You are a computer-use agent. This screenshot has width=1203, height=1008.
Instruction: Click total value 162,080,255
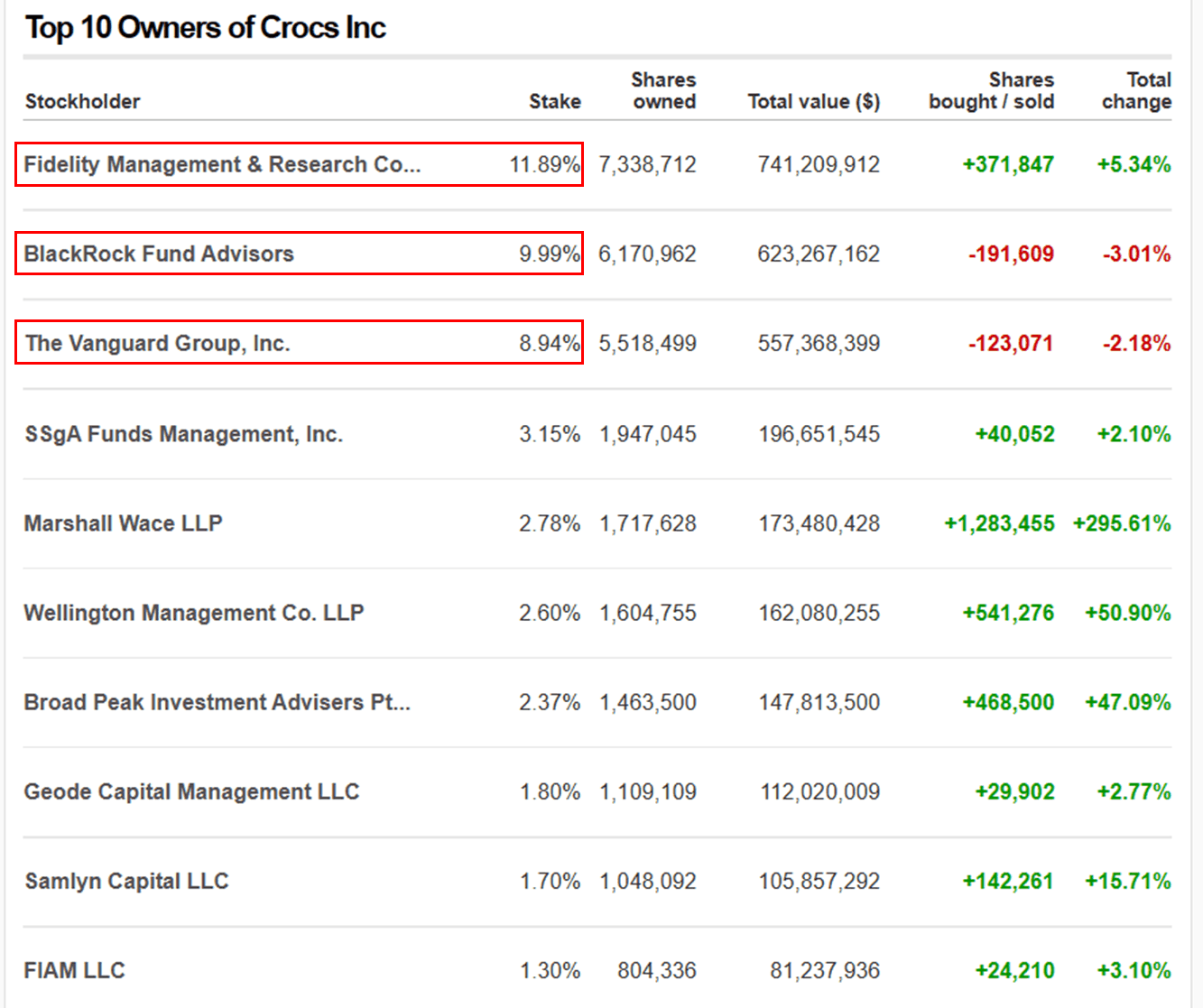(819, 613)
